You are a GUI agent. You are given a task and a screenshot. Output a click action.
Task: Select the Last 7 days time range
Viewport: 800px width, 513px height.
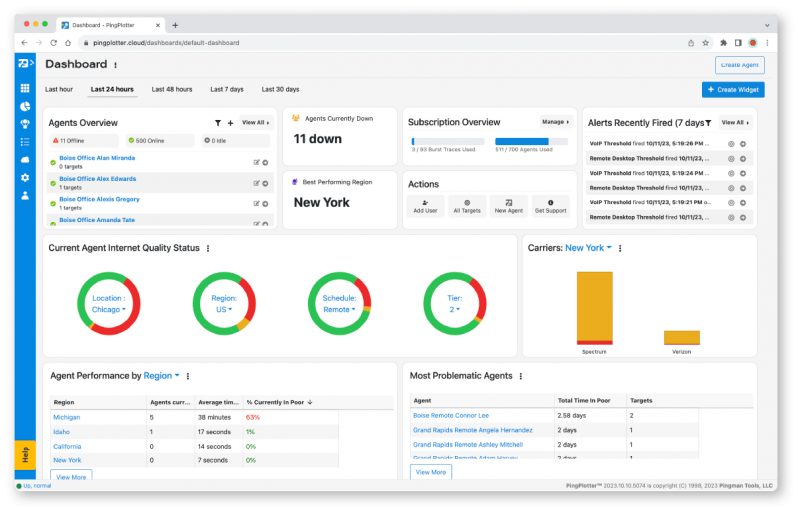pos(227,89)
